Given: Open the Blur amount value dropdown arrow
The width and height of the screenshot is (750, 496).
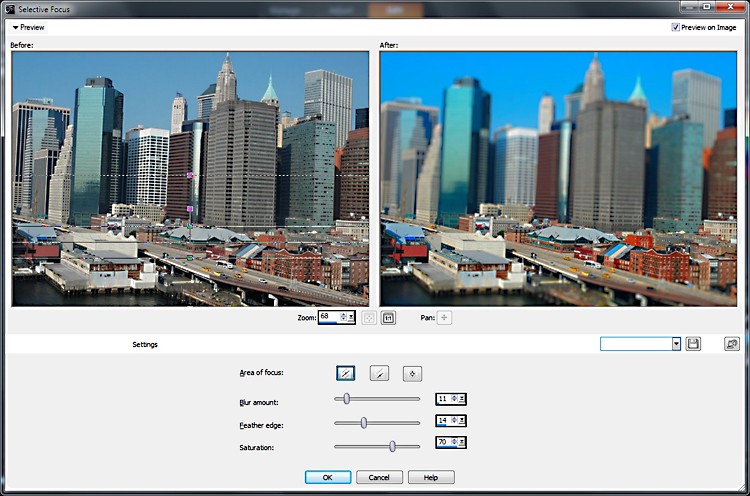Looking at the screenshot, I should point(461,398).
